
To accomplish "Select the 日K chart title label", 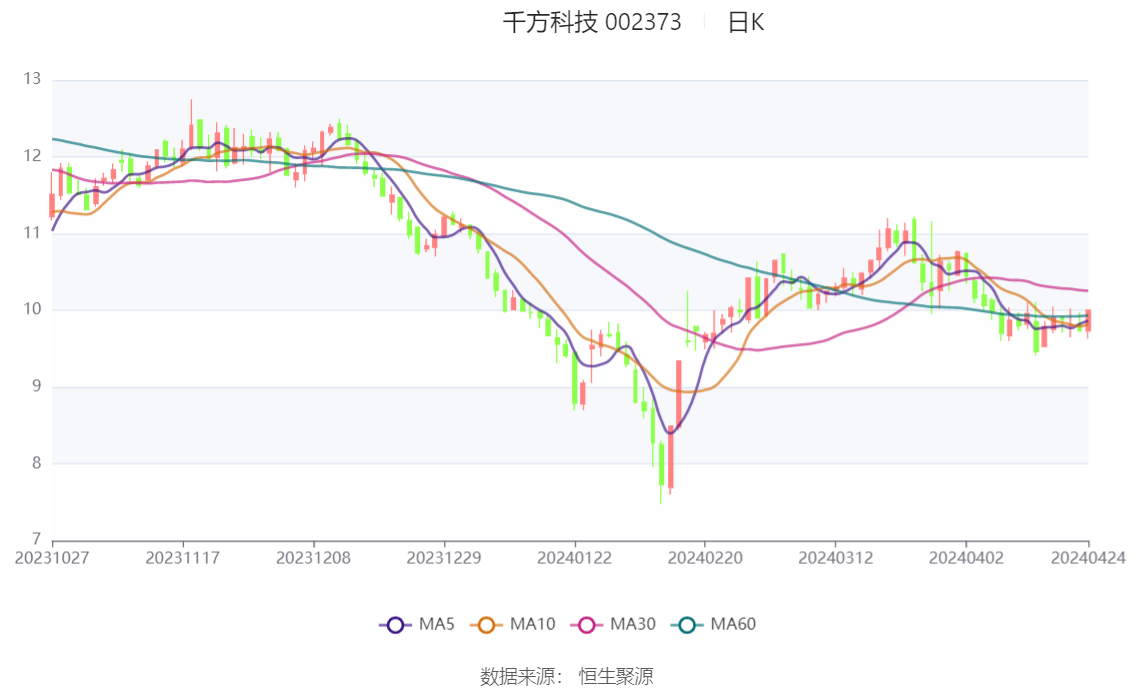I will (746, 22).
